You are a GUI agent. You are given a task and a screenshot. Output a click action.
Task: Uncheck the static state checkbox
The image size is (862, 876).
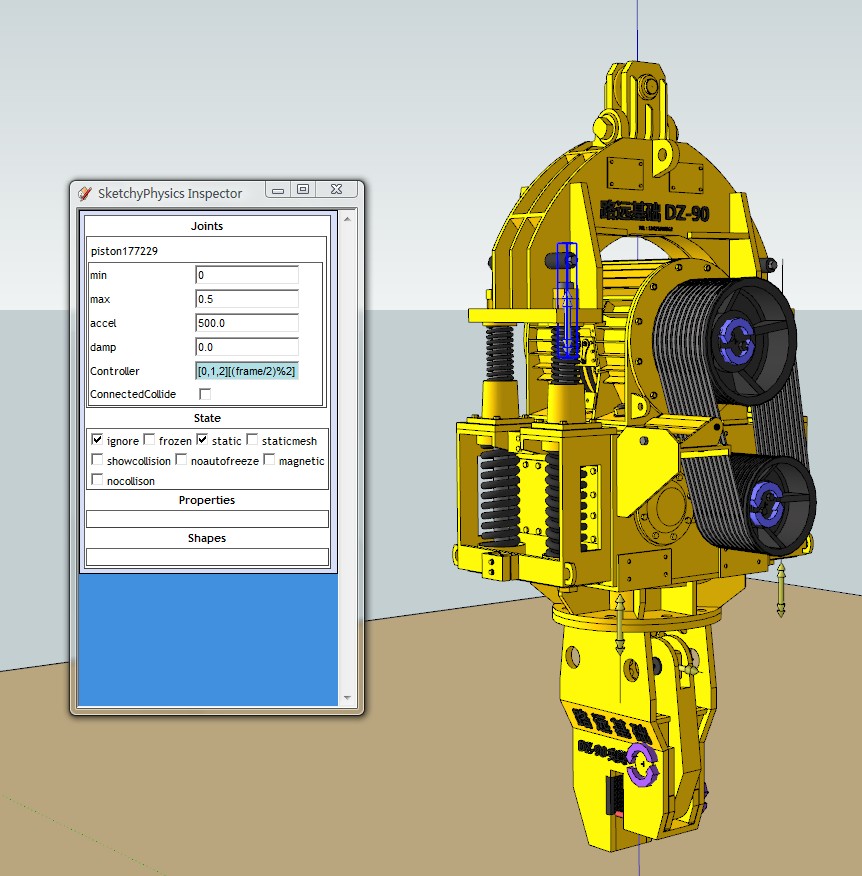(202, 440)
